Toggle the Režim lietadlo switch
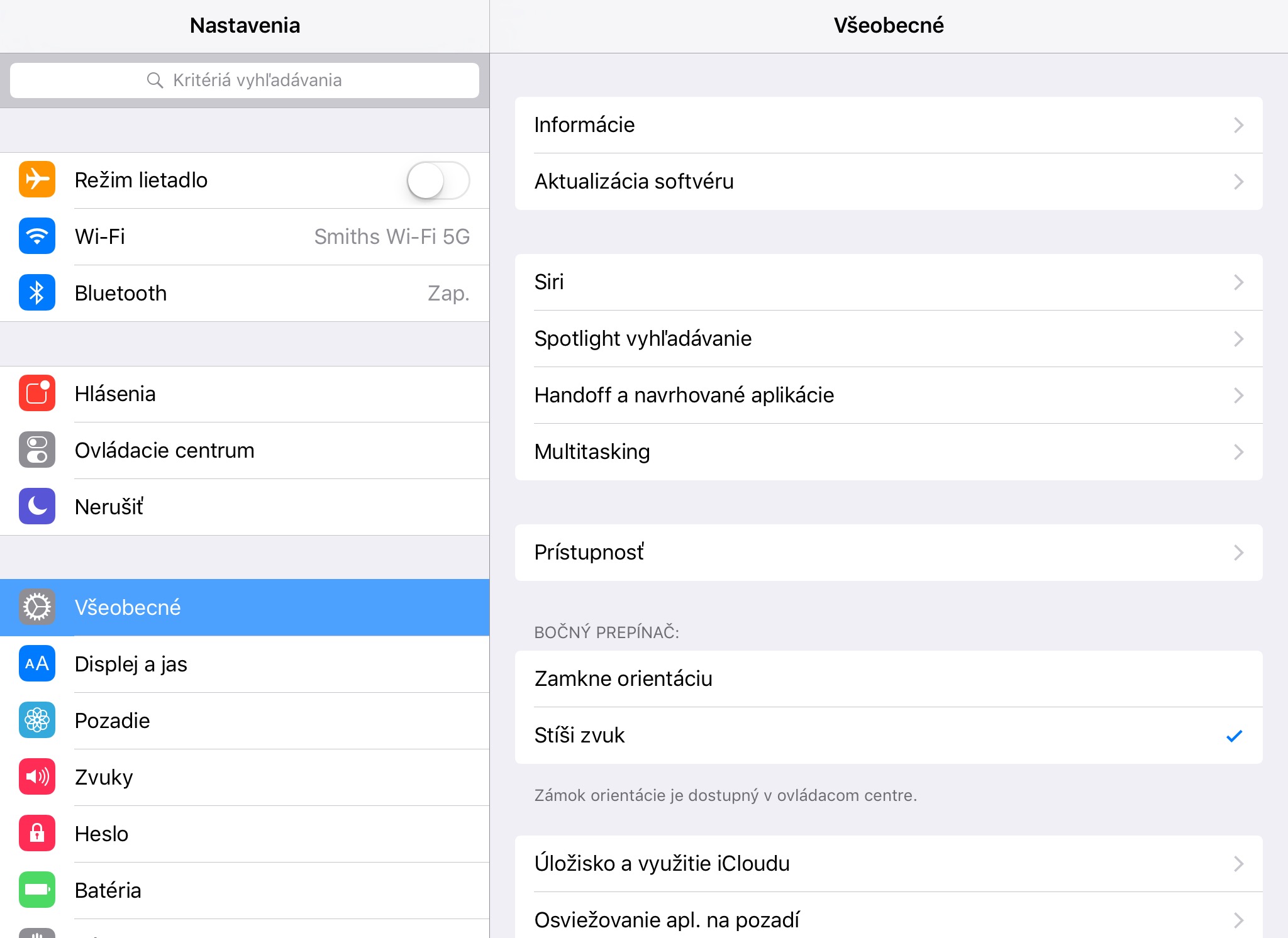 tap(438, 180)
